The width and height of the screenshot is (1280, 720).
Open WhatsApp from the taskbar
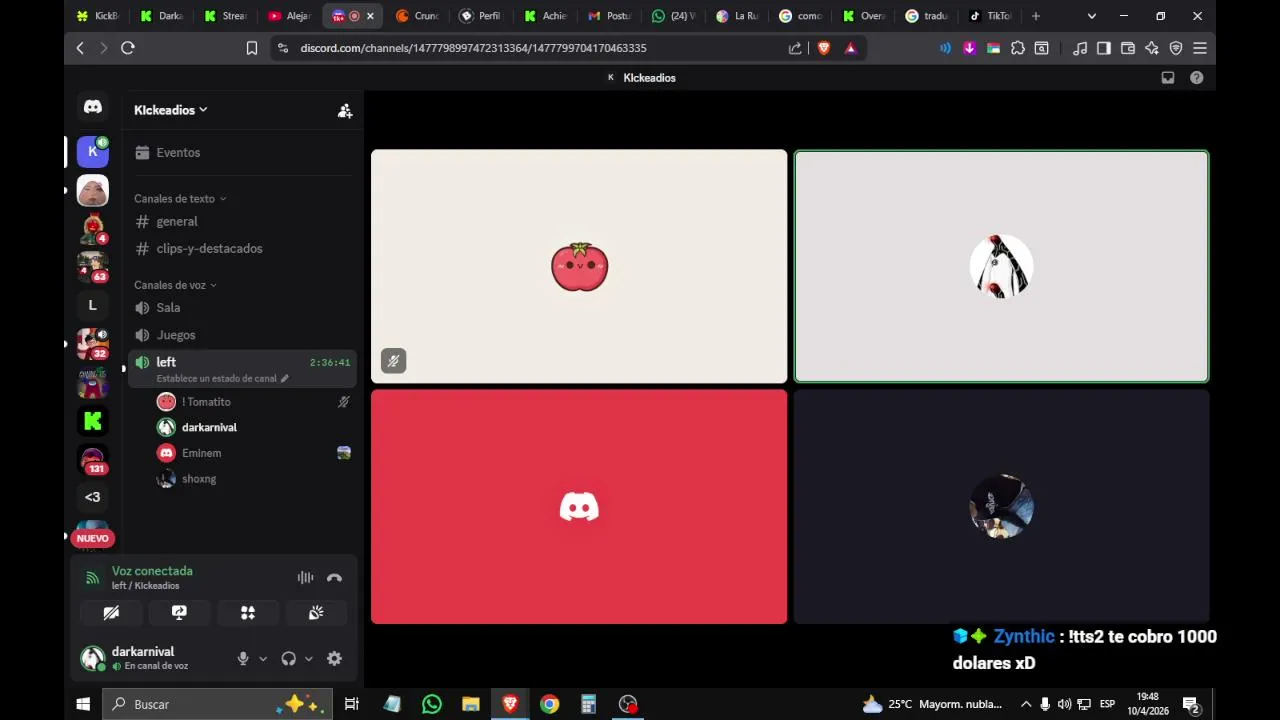[x=431, y=704]
